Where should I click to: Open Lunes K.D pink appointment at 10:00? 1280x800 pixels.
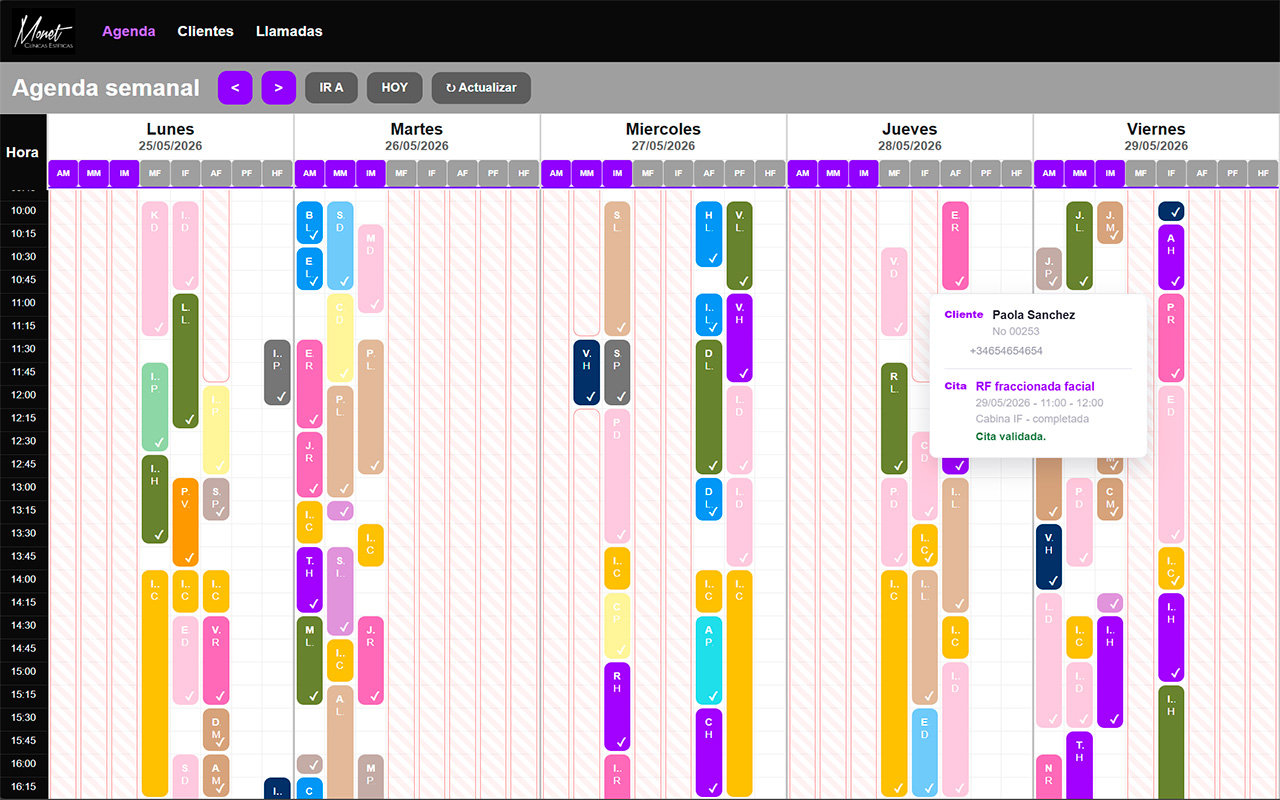(155, 269)
